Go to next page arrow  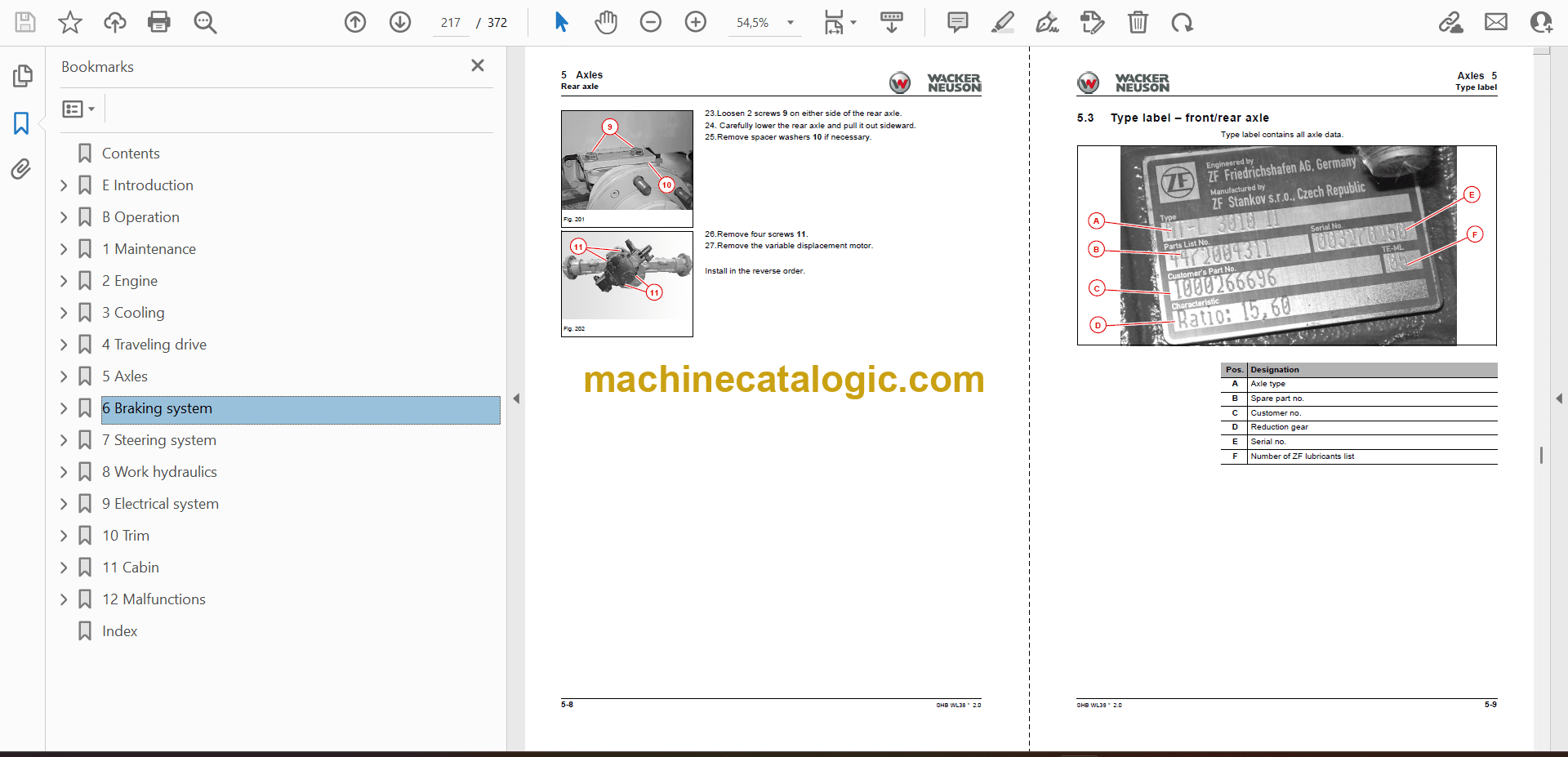(x=399, y=22)
